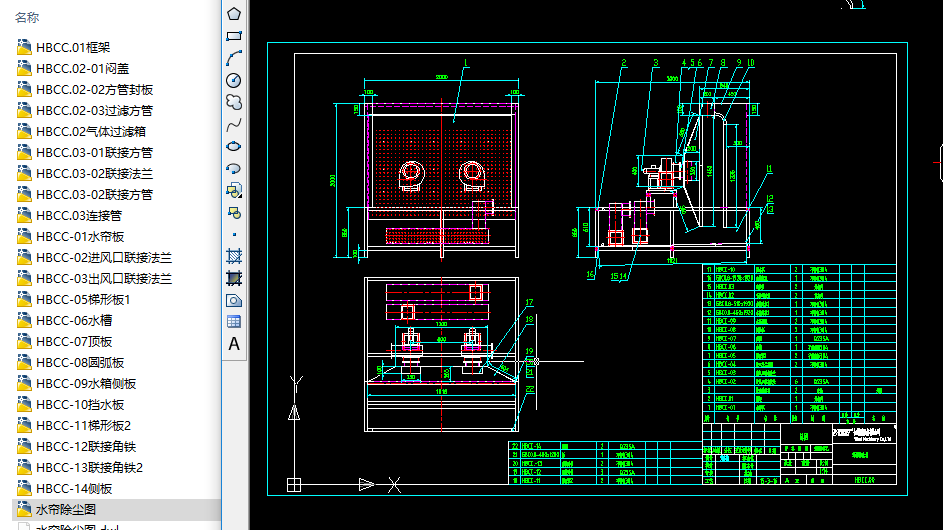Sort files by the 名称 column header
The height and width of the screenshot is (530, 943).
point(28,17)
